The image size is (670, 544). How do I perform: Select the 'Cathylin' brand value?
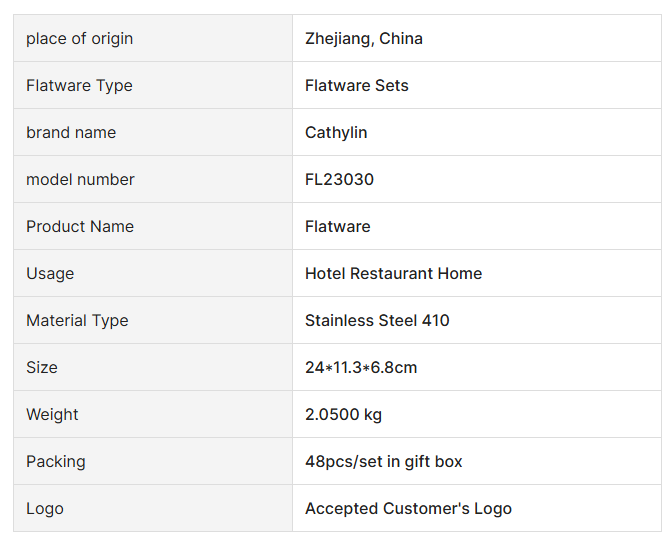336,133
